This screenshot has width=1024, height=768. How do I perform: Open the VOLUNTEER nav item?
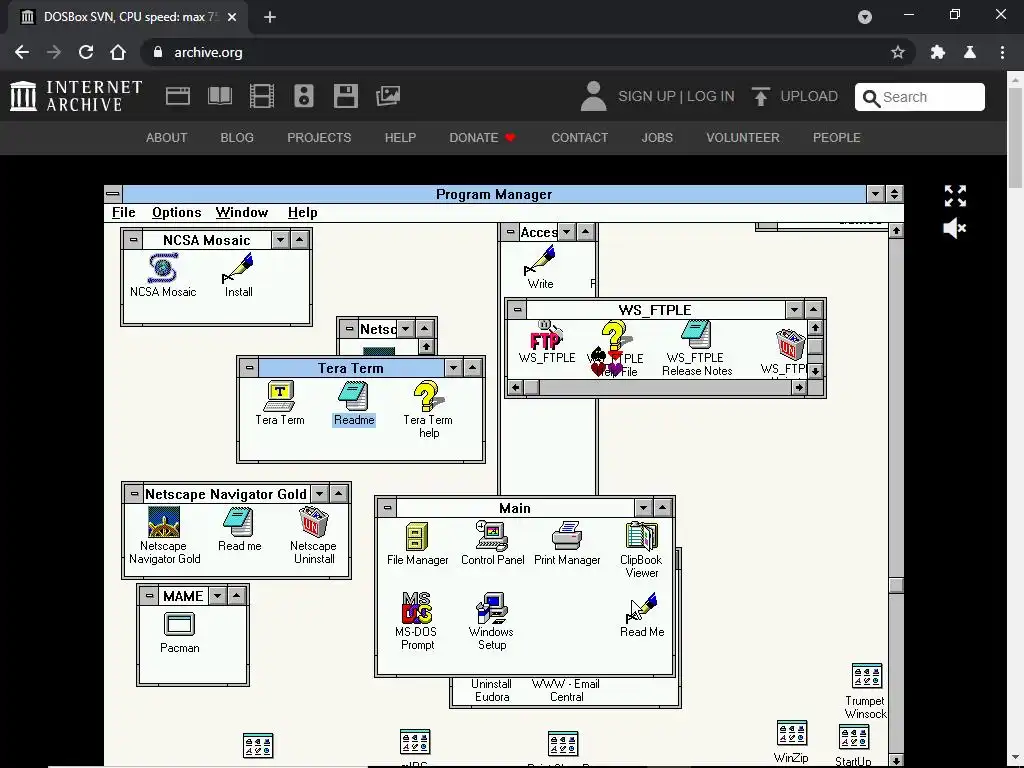[x=743, y=138]
